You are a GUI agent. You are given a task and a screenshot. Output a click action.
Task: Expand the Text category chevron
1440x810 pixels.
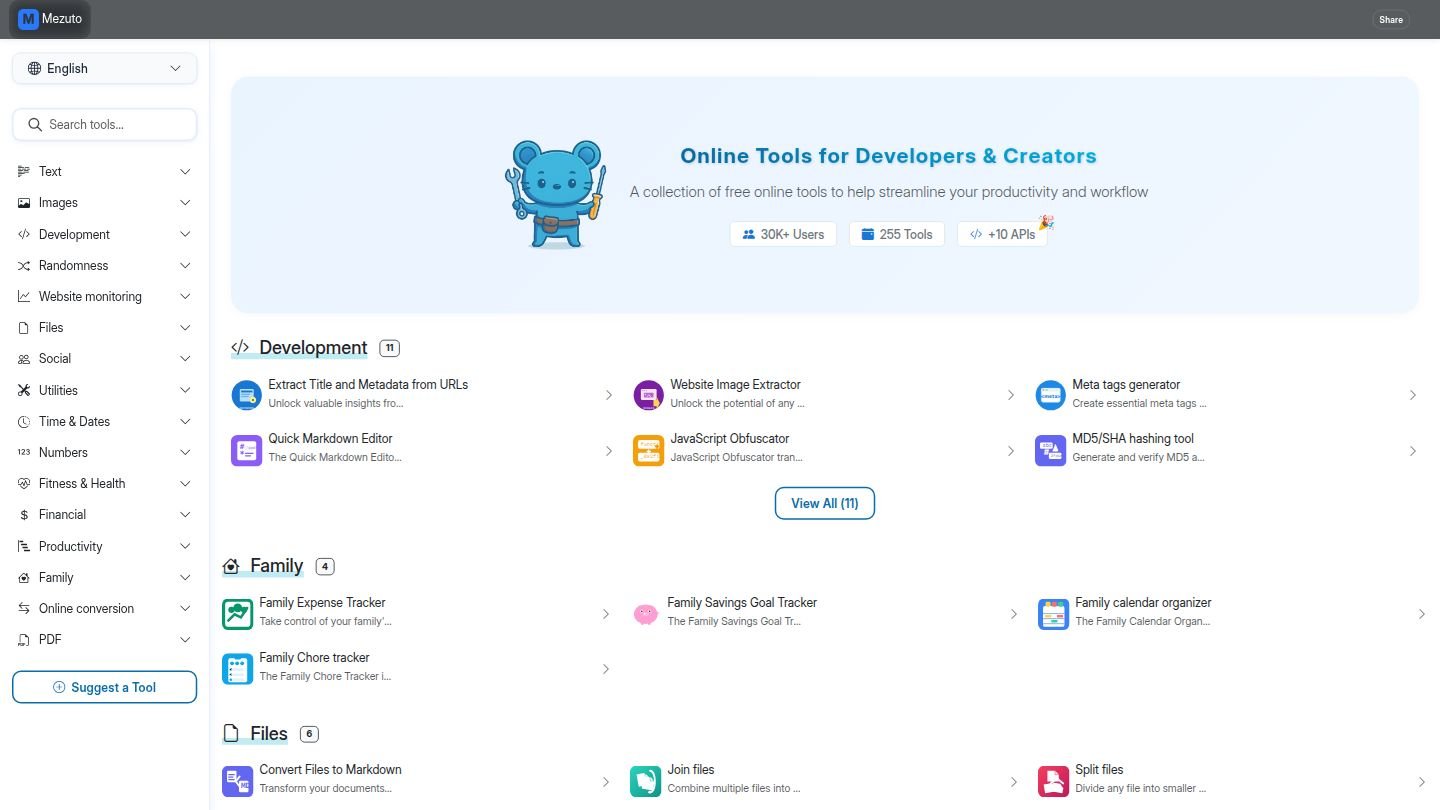(185, 172)
